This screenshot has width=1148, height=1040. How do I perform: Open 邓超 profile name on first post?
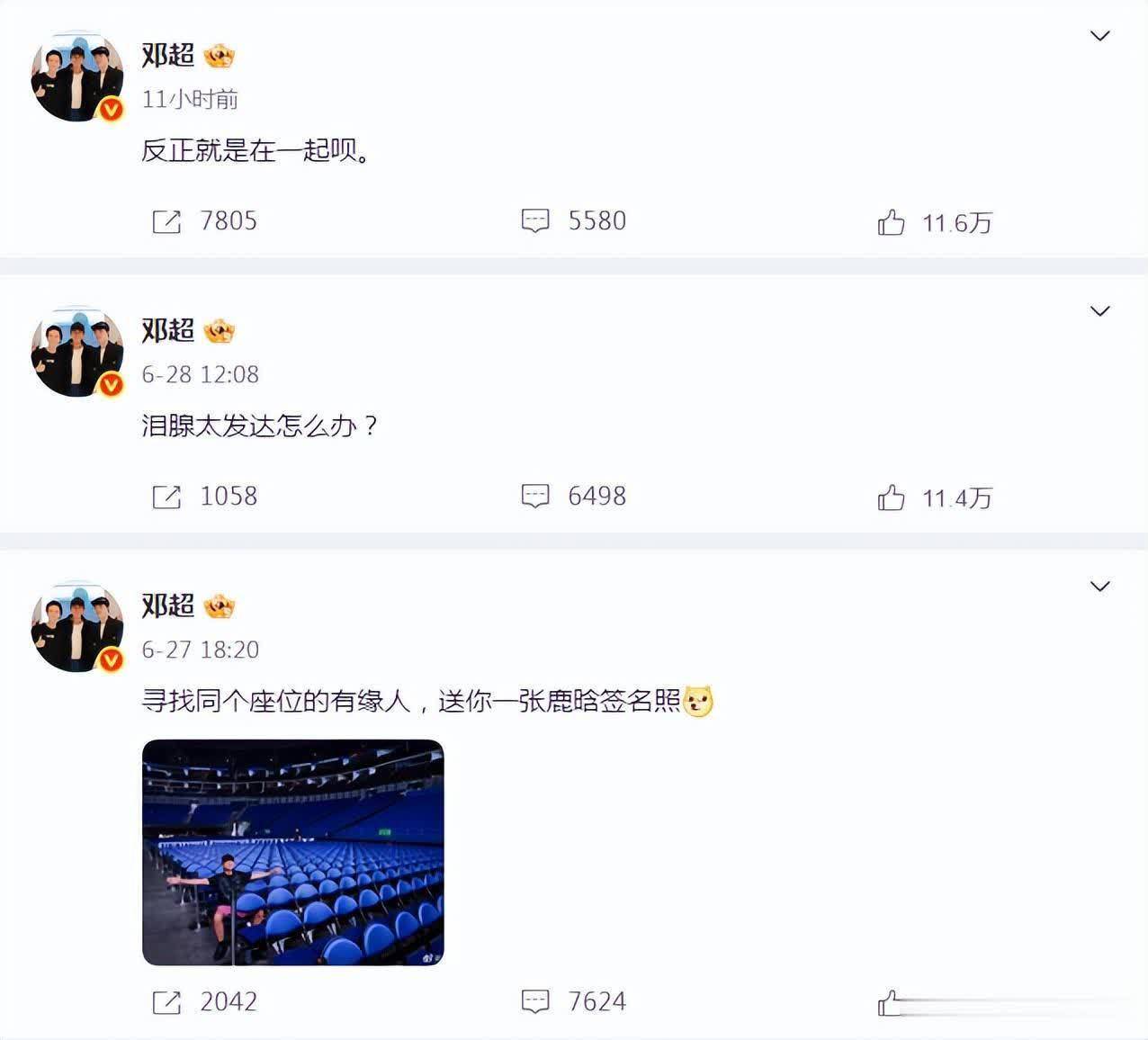coord(168,55)
